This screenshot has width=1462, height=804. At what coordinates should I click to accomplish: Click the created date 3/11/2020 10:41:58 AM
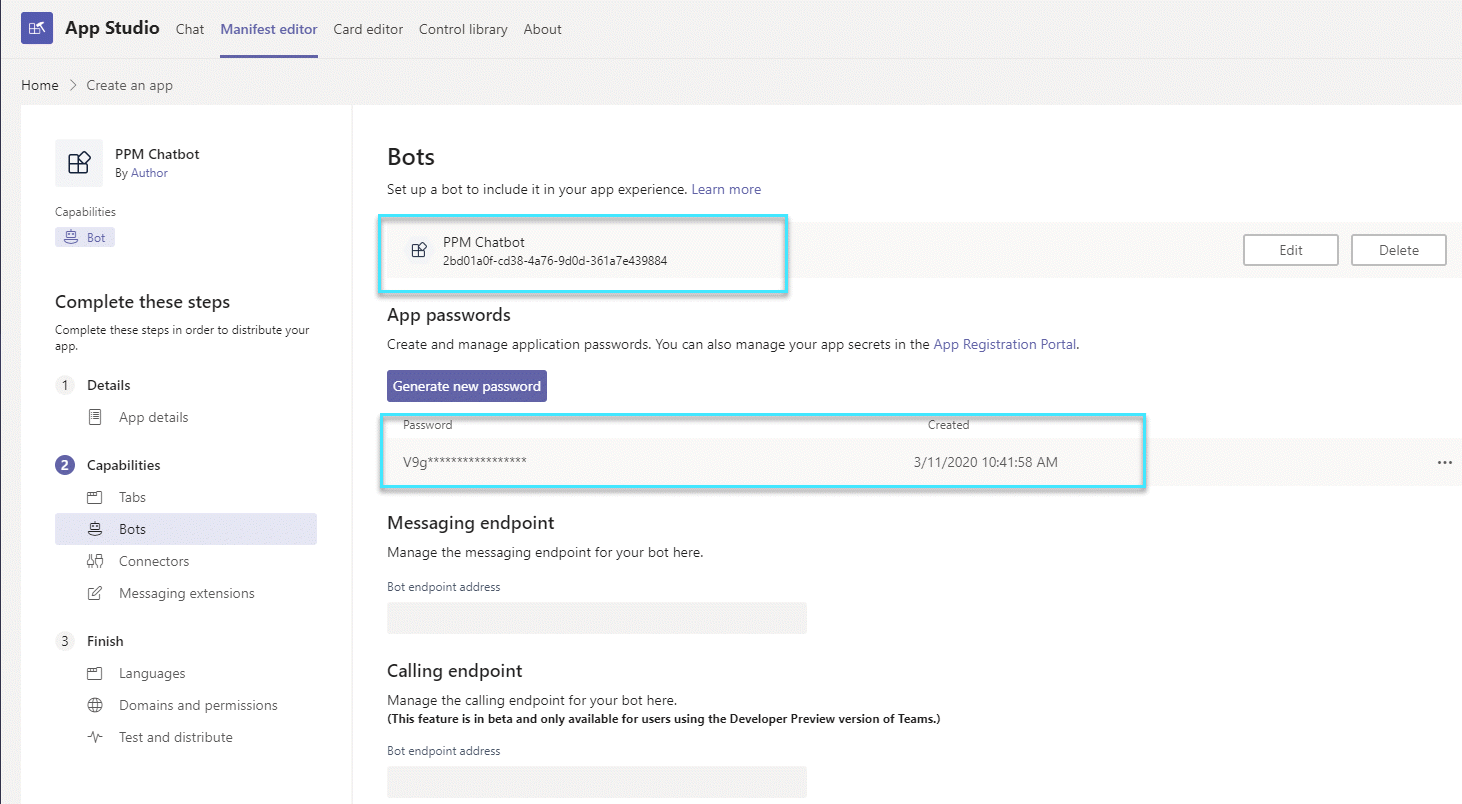point(986,462)
